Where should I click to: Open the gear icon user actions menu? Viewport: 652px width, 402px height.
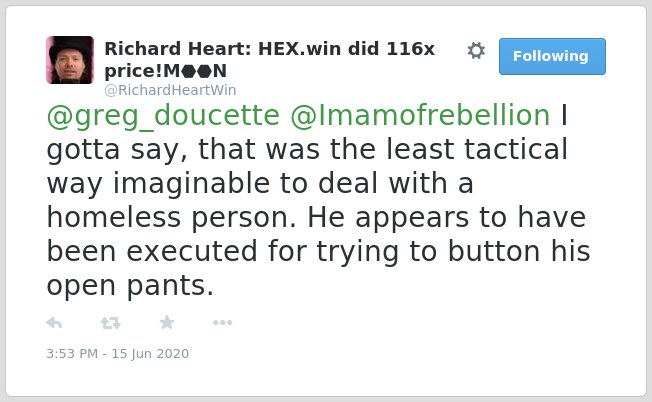pyautogui.click(x=476, y=51)
